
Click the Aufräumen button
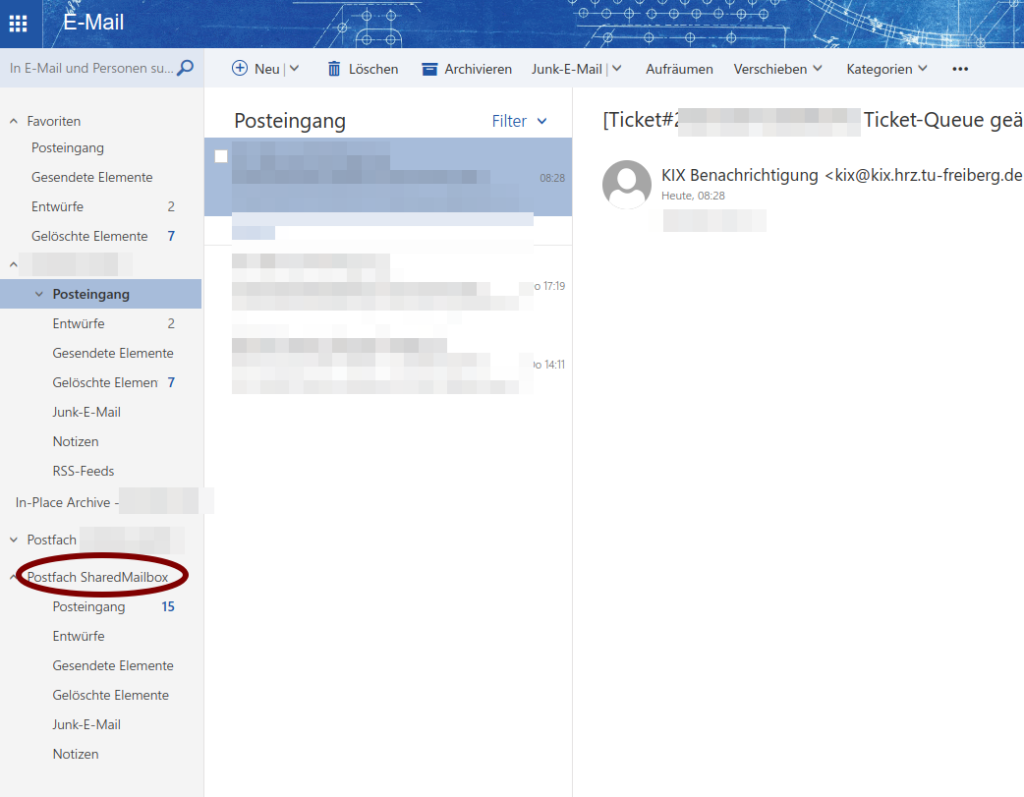[x=679, y=69]
